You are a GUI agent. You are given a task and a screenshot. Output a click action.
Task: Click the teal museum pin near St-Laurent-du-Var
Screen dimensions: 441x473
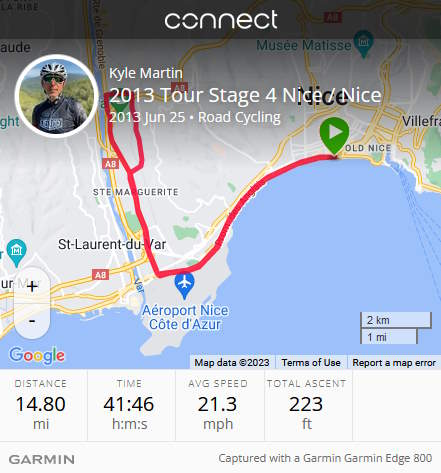16,252
